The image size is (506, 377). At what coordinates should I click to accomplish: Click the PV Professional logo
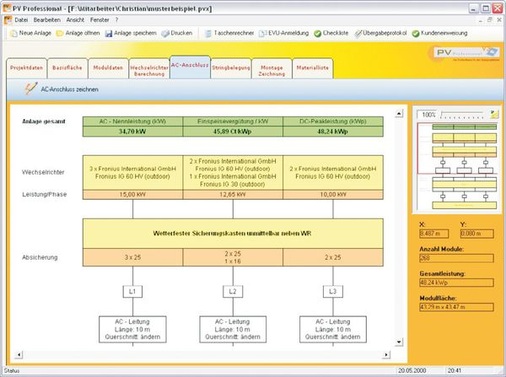click(466, 52)
